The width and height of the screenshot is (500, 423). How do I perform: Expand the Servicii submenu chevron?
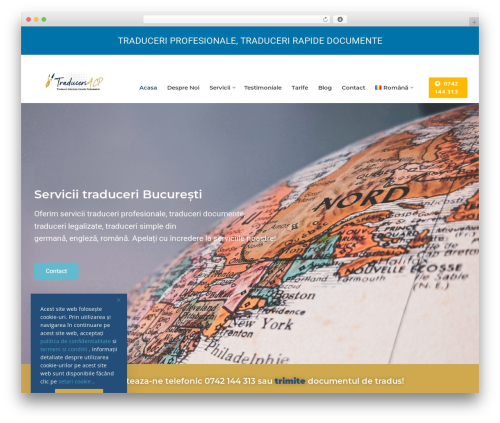tap(234, 88)
